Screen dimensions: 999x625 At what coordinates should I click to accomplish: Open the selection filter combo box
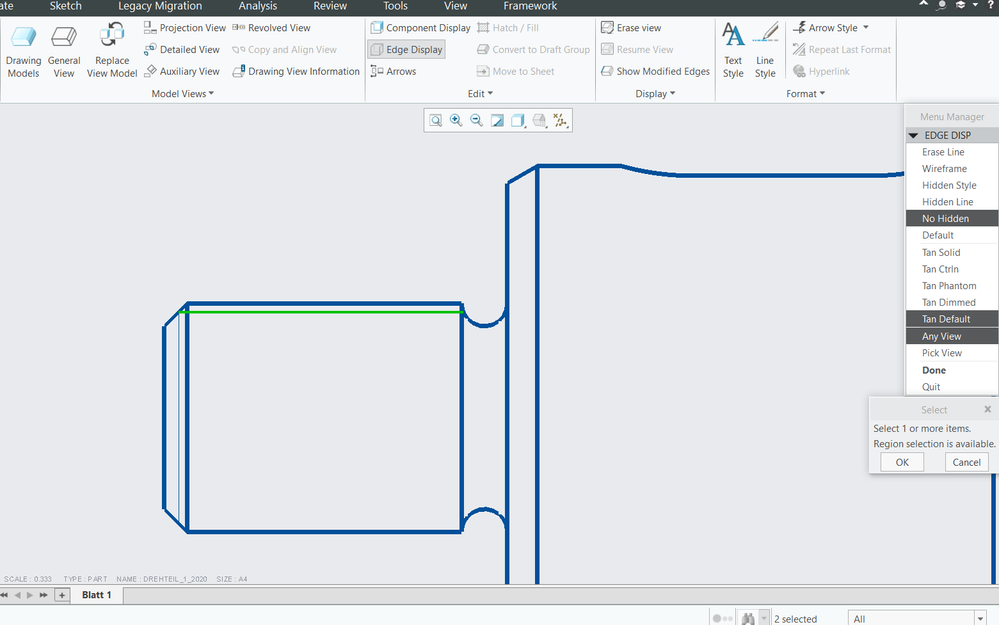(917, 618)
